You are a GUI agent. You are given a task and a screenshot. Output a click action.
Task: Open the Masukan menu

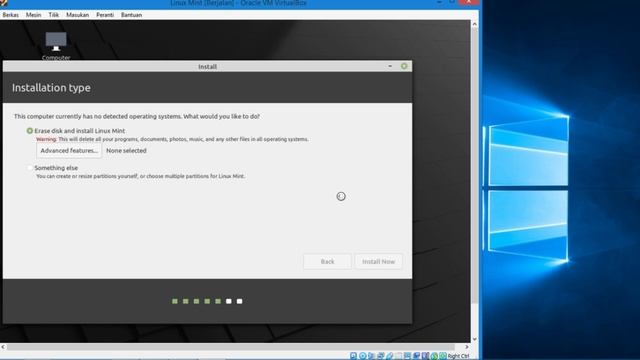[x=78, y=15]
